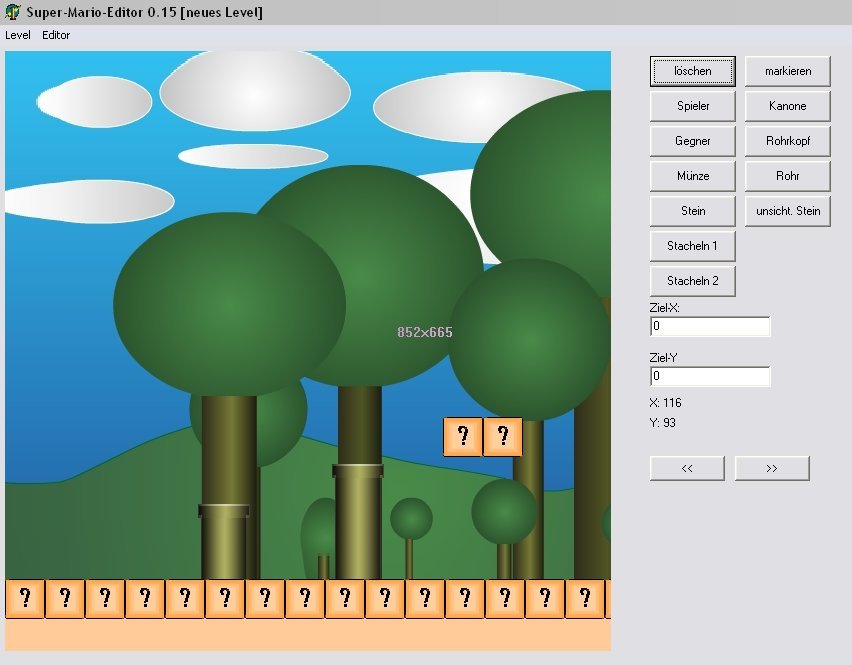852x665 pixels.
Task: Choose the Stacheln 1 button
Action: (x=693, y=246)
